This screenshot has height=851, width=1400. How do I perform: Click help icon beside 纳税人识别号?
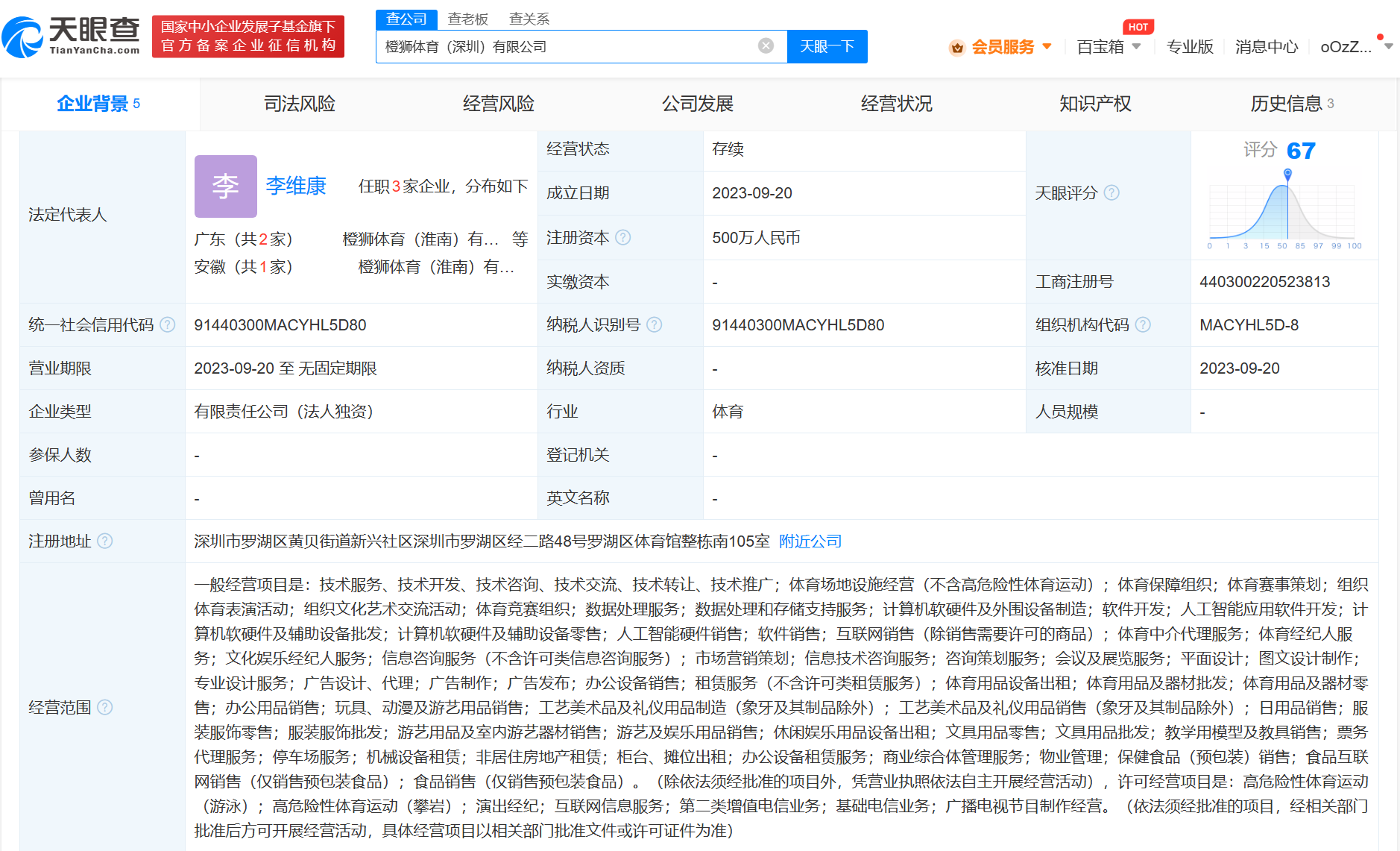coord(655,325)
